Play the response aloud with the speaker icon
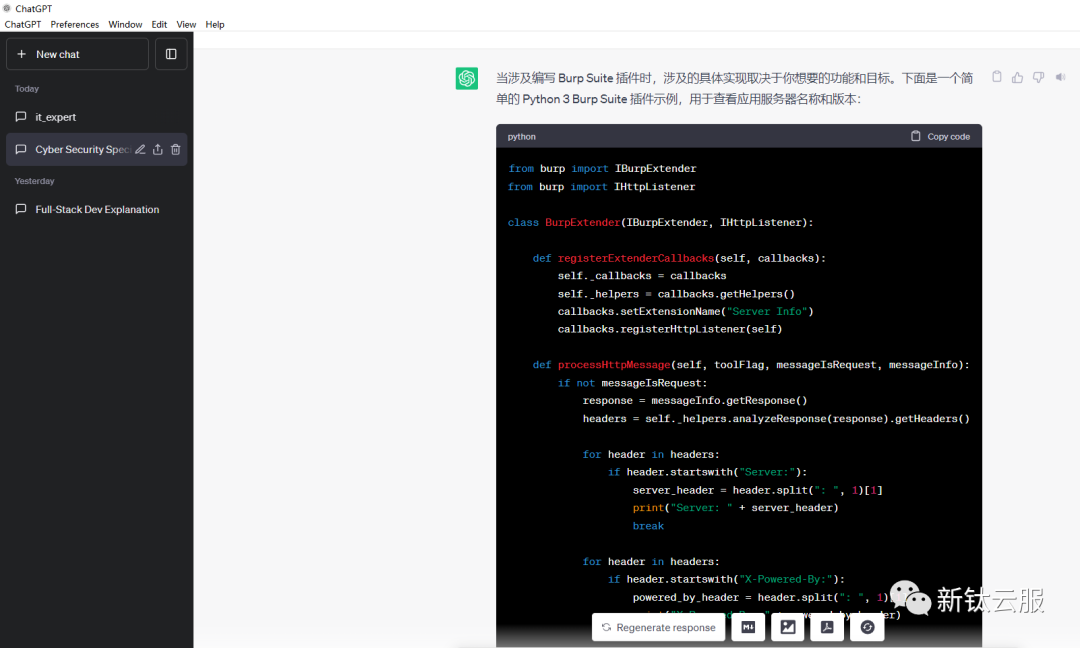 click(1060, 77)
